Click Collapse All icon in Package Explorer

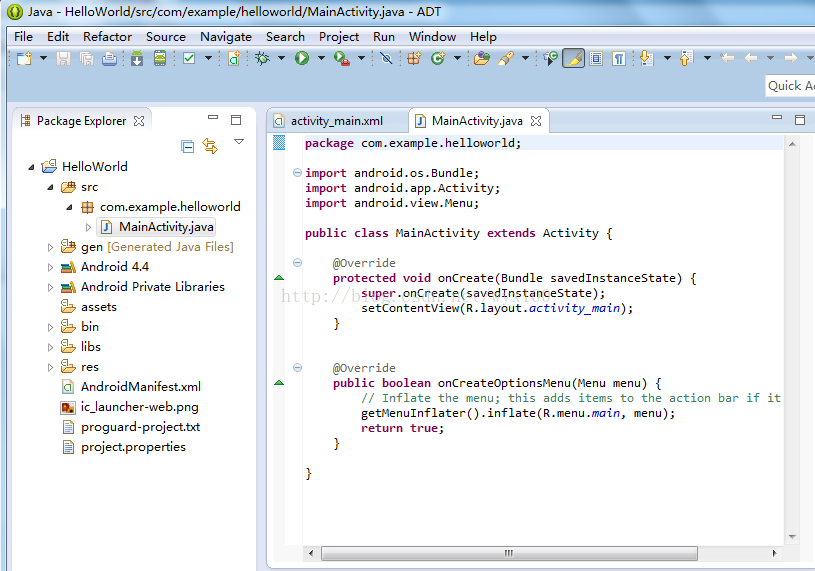188,147
